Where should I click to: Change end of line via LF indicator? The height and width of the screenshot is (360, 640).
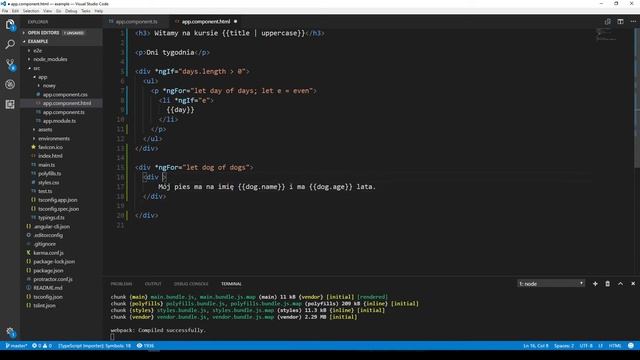point(600,346)
